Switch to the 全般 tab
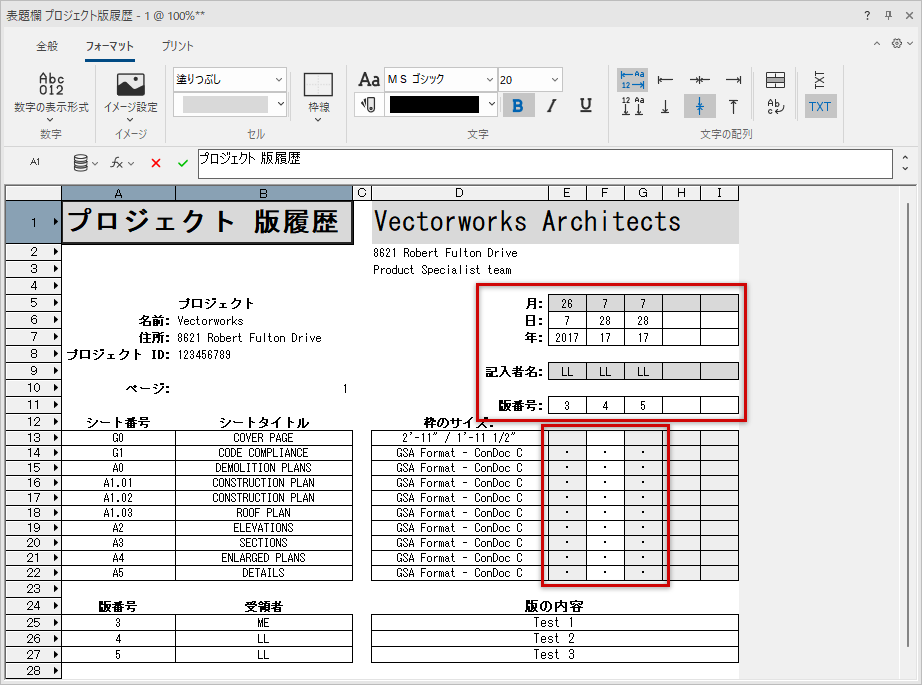This screenshot has height=685, width=922. (47, 46)
